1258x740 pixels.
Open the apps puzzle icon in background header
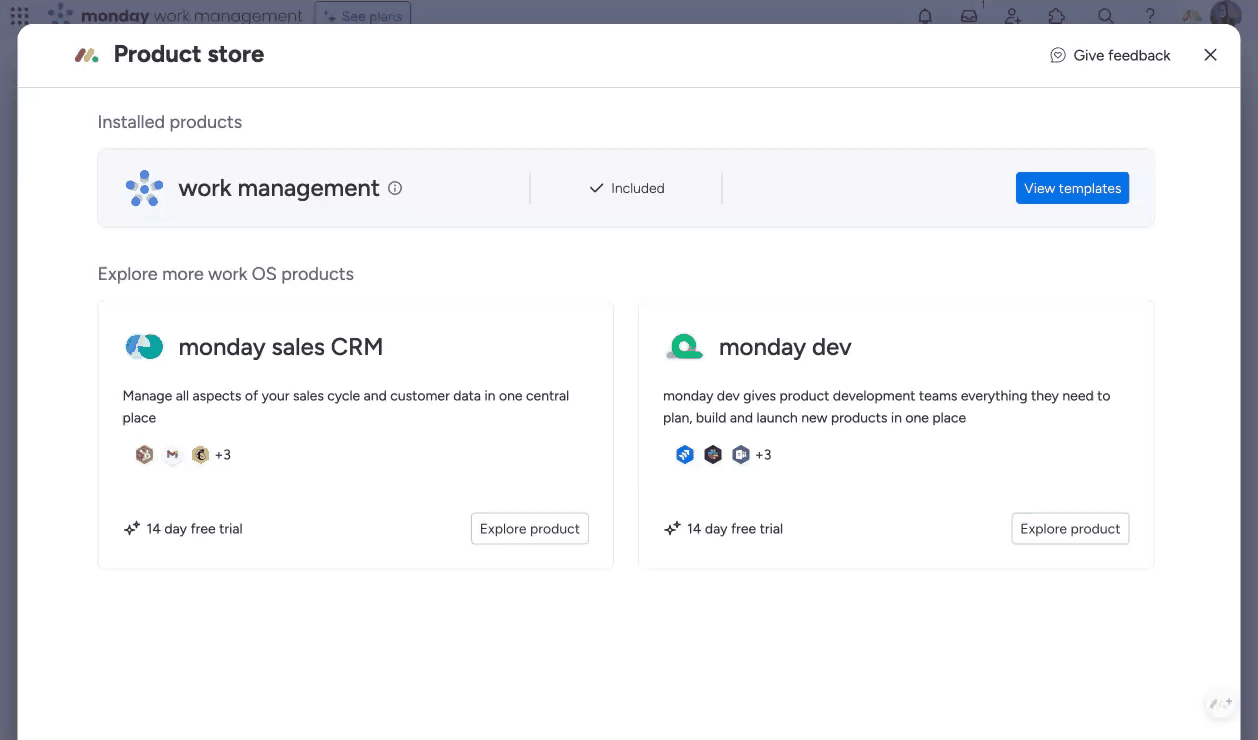1057,16
